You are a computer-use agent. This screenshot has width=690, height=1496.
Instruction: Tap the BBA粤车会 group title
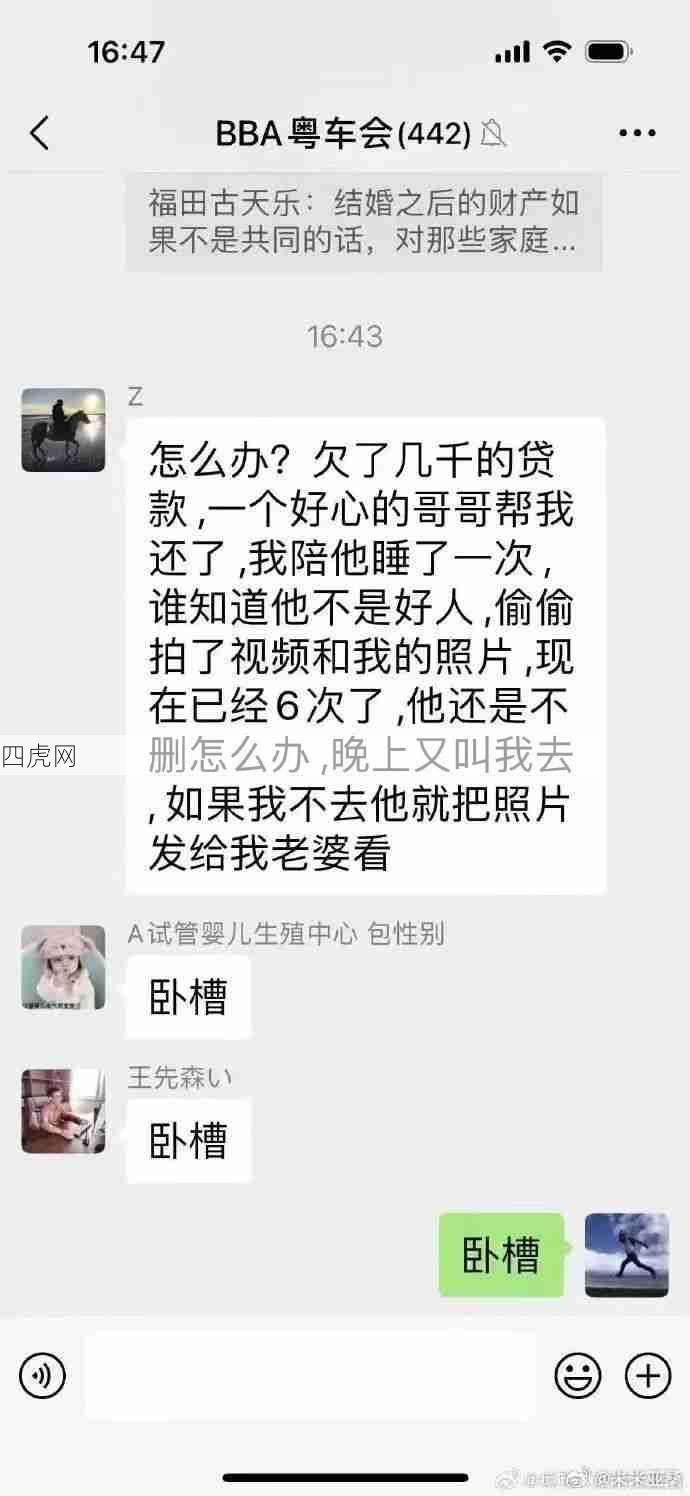[343, 133]
